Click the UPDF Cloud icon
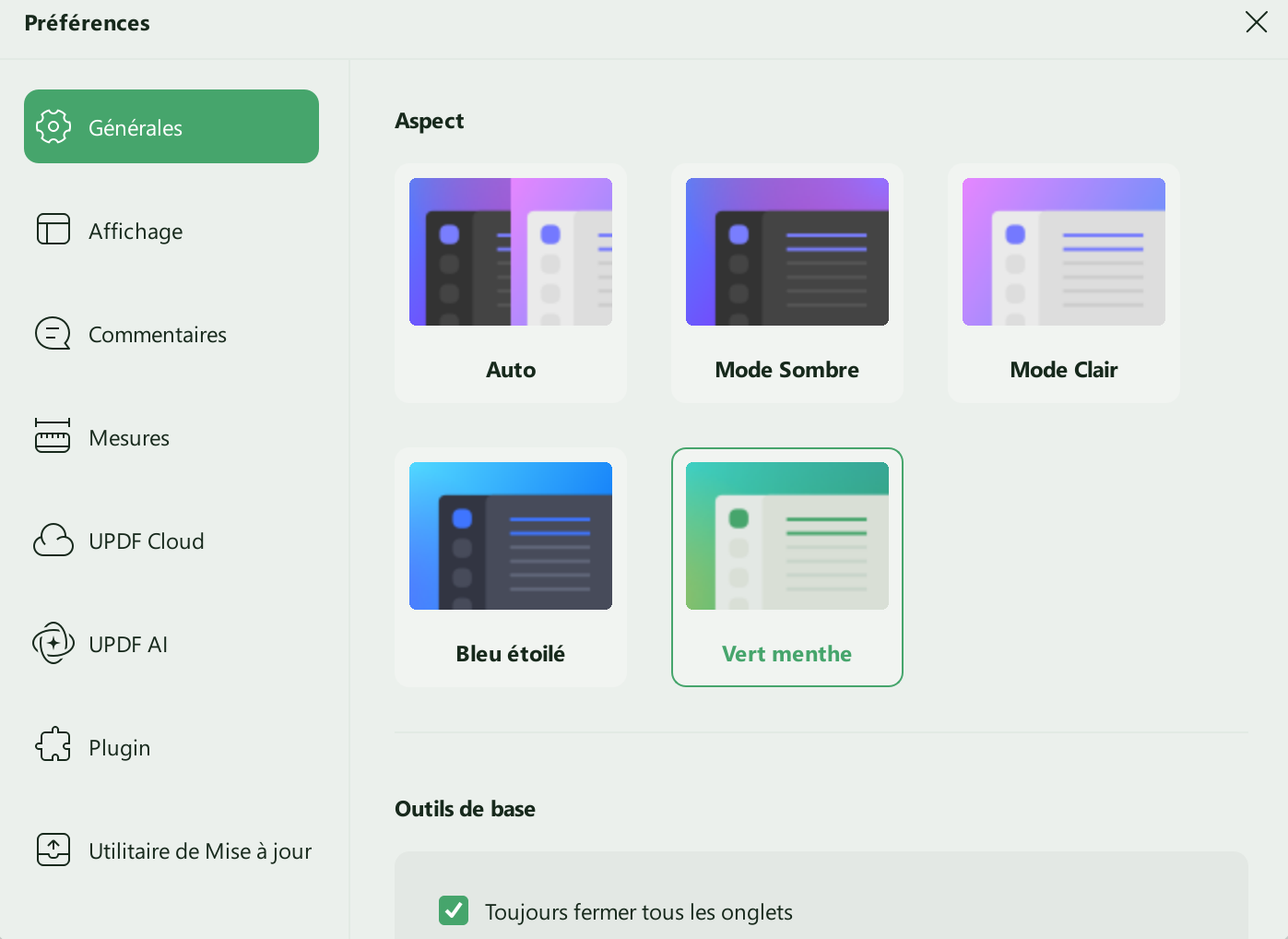Viewport: 1288px width, 939px height. [53, 541]
